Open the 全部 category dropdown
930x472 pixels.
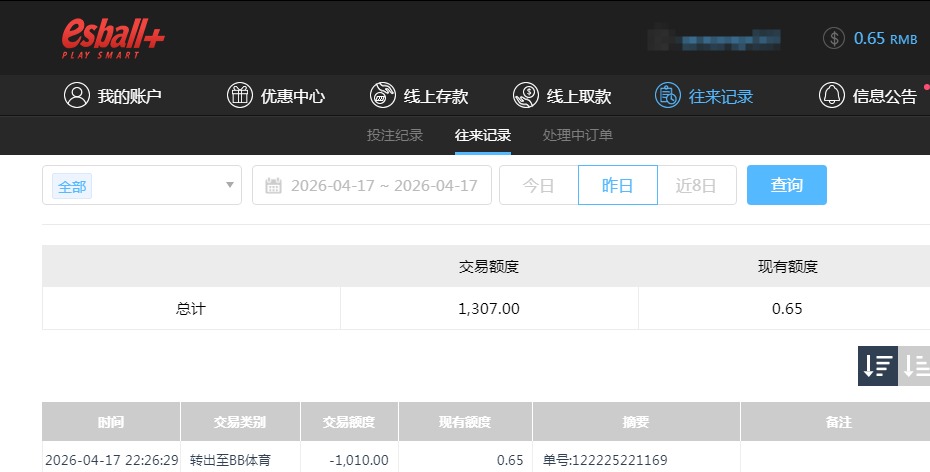[142, 185]
